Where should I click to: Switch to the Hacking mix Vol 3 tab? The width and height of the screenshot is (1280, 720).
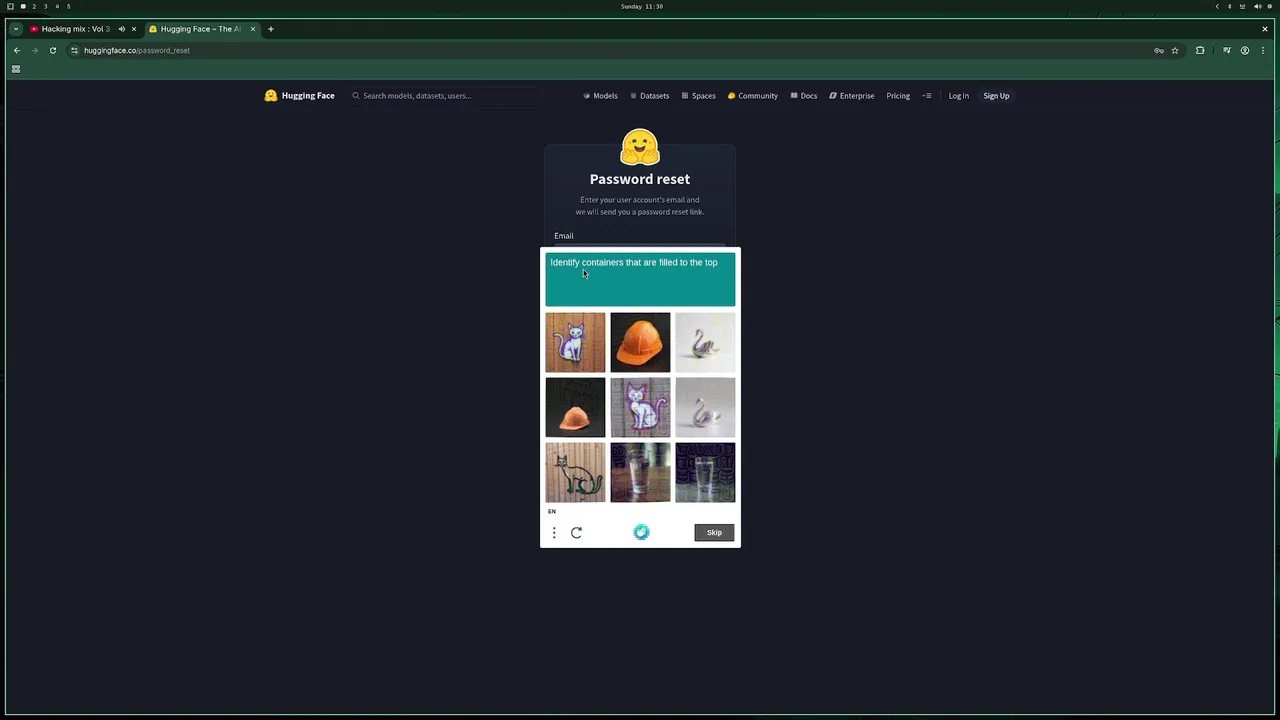click(75, 29)
